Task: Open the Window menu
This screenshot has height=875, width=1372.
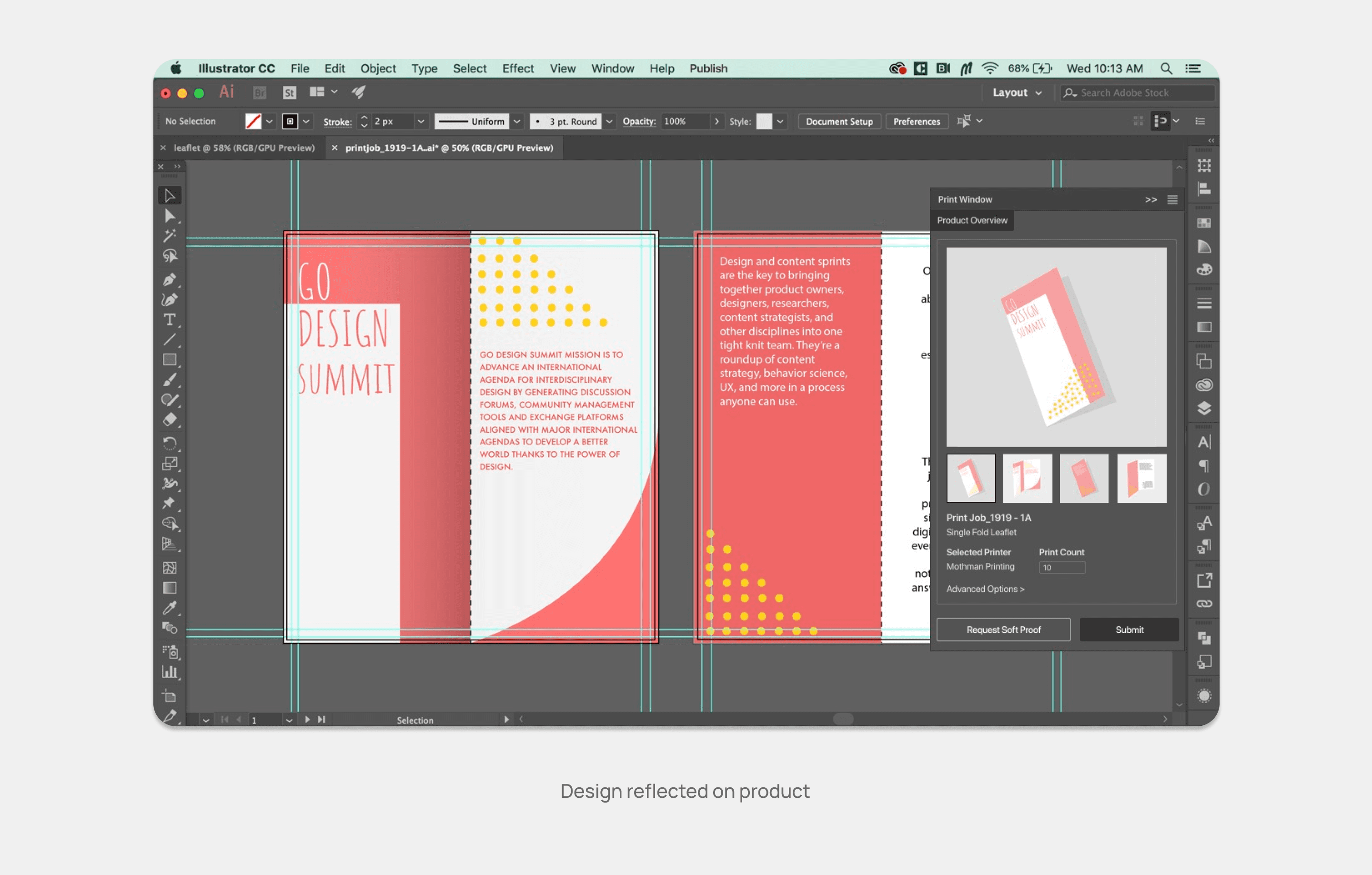Action: 613,69
